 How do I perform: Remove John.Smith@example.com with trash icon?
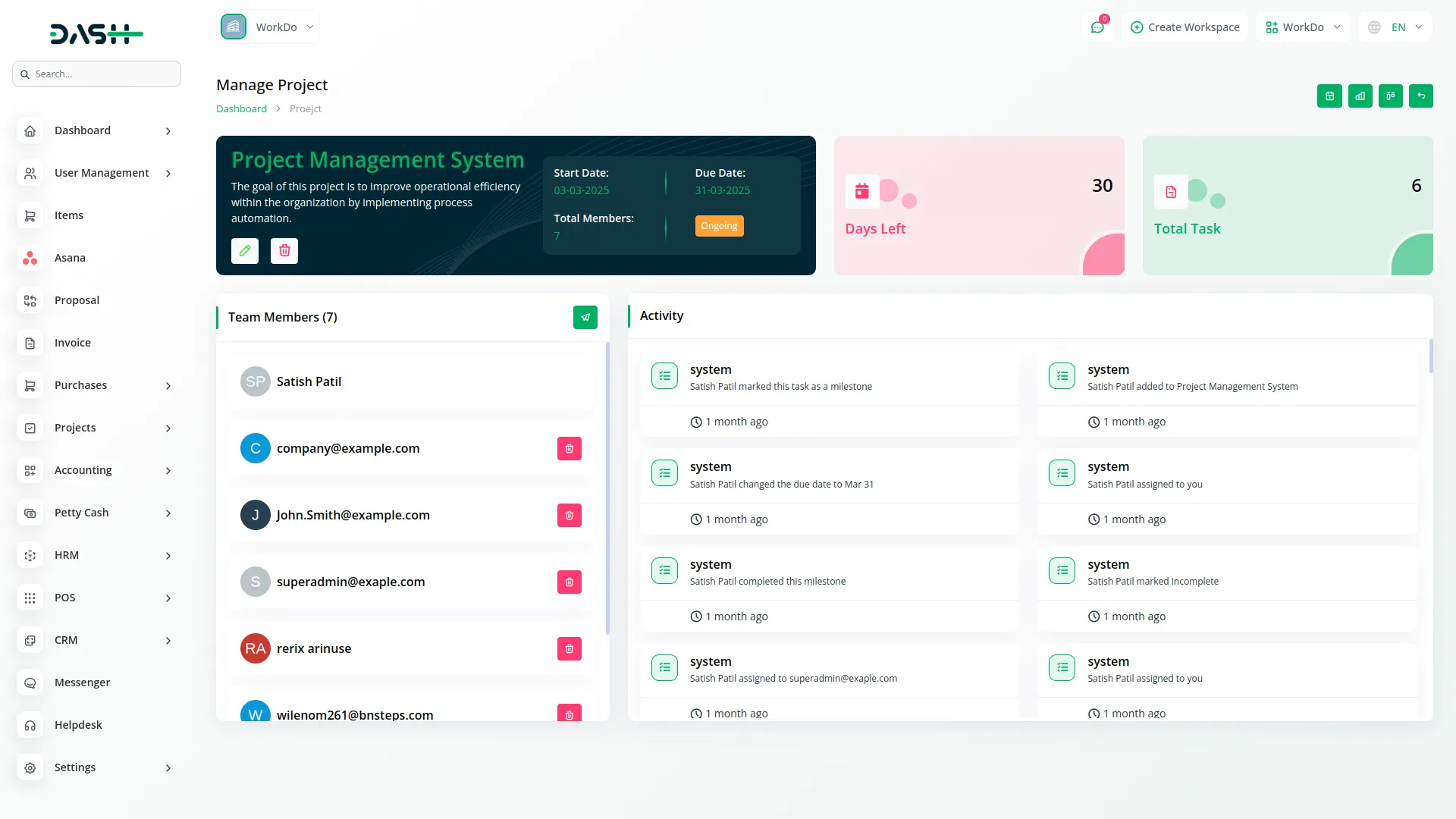tap(569, 515)
